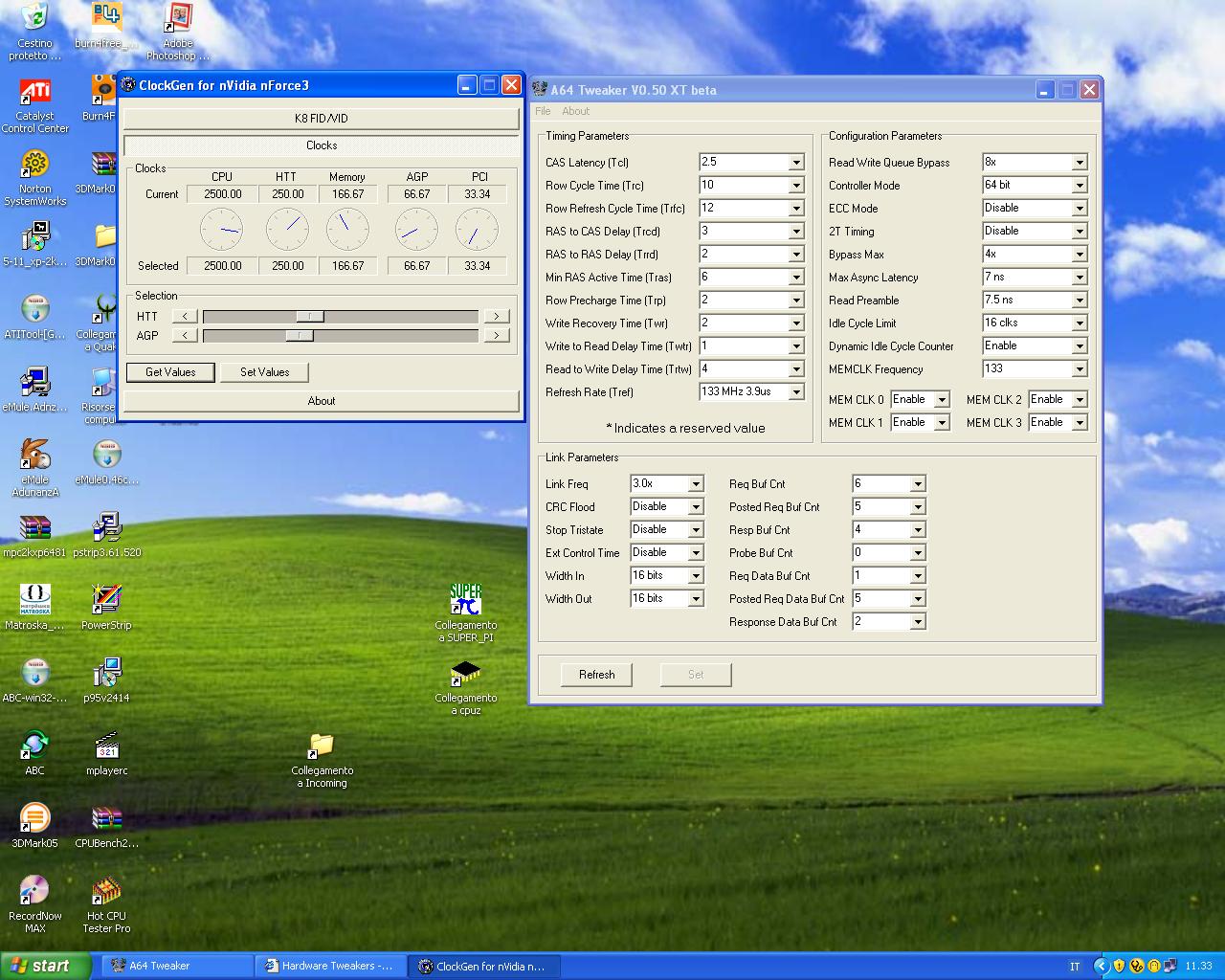Open the Refresh Rate (Tref) dropdown

coord(796,392)
